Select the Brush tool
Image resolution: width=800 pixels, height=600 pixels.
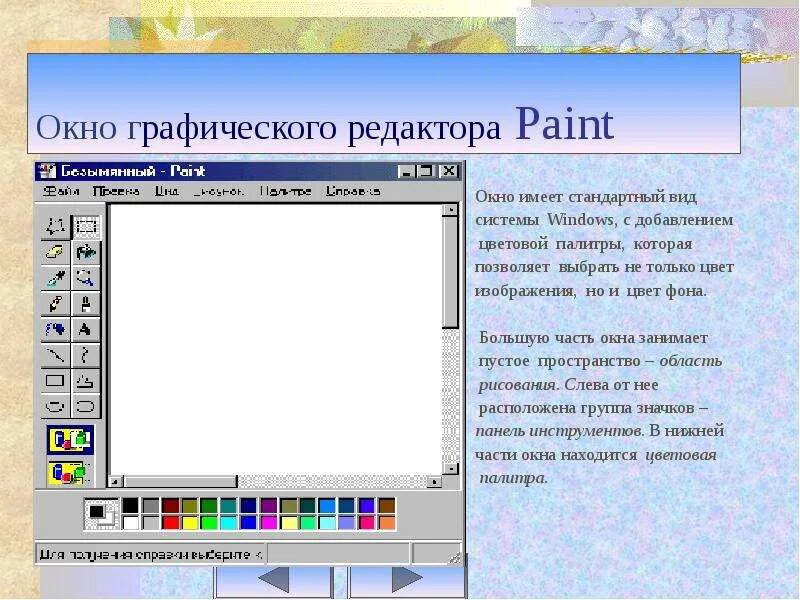(86, 304)
